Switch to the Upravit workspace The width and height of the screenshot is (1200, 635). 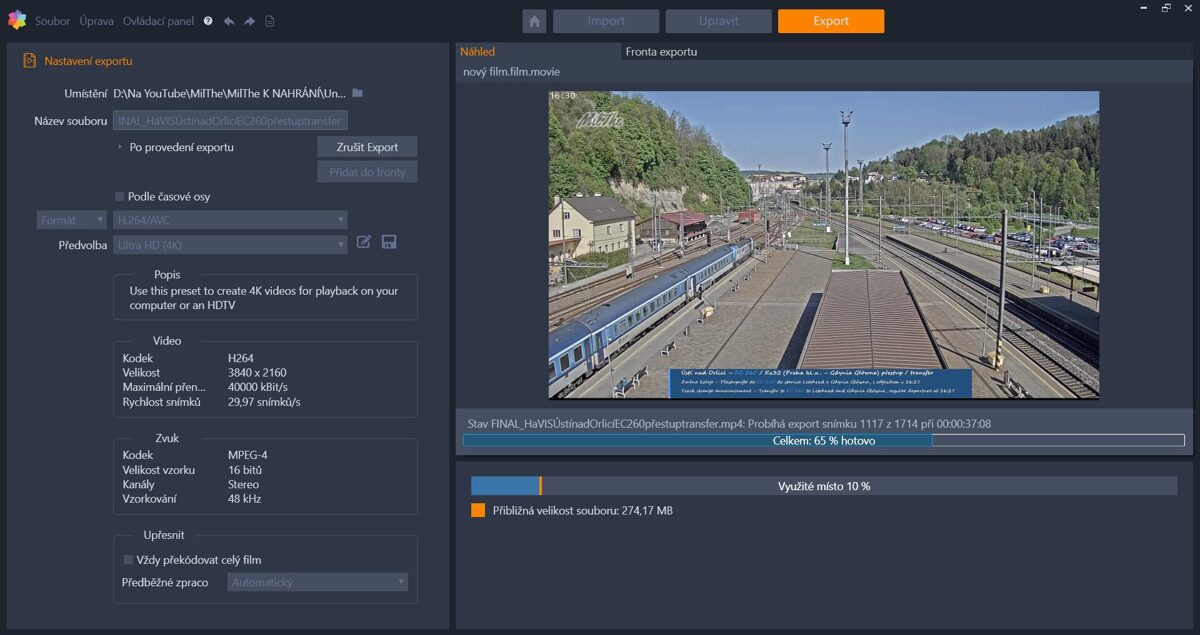pyautogui.click(x=719, y=21)
